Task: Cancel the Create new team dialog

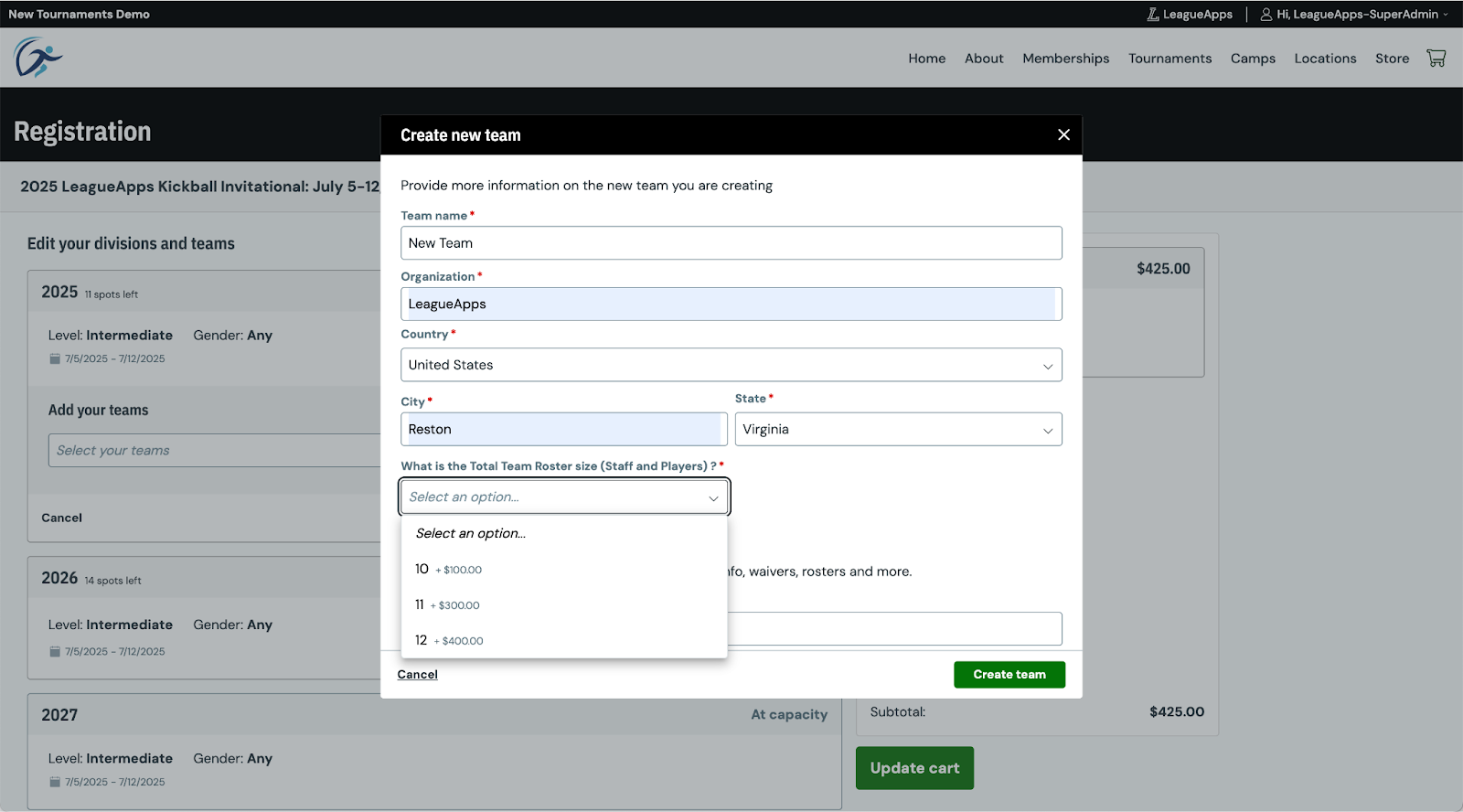Action: click(417, 675)
